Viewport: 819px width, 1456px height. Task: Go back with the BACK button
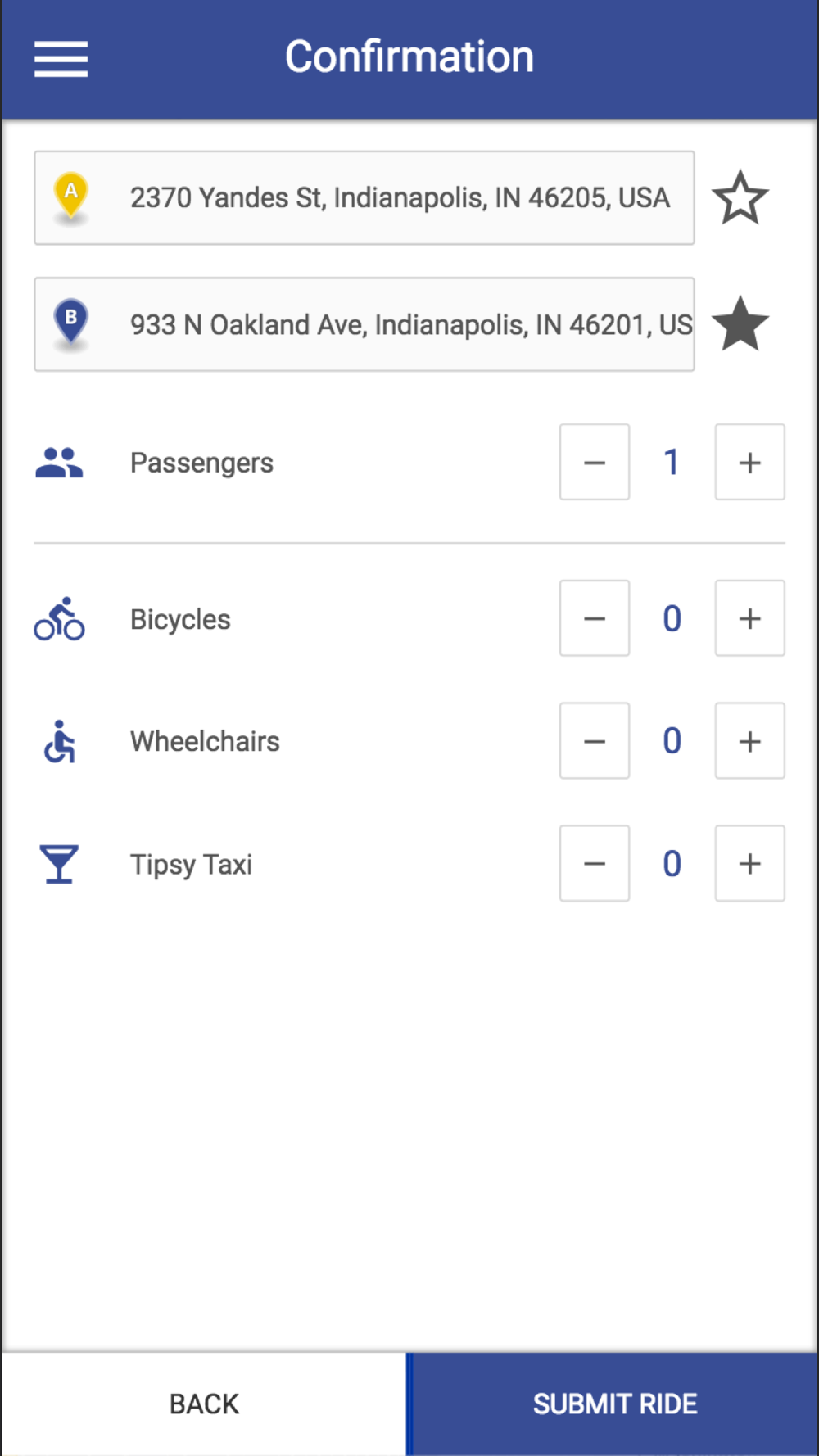pyautogui.click(x=204, y=1404)
